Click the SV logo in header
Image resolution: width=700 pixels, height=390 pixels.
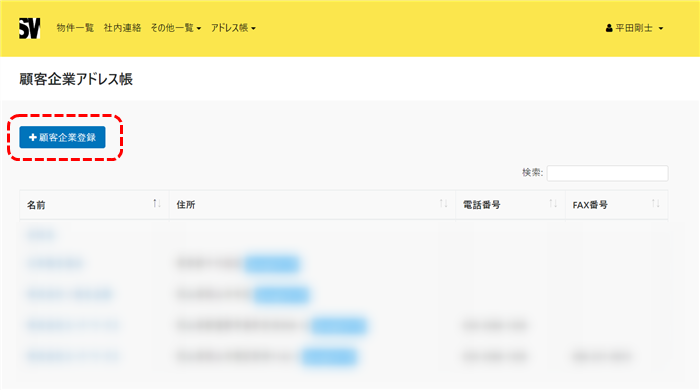point(29,28)
